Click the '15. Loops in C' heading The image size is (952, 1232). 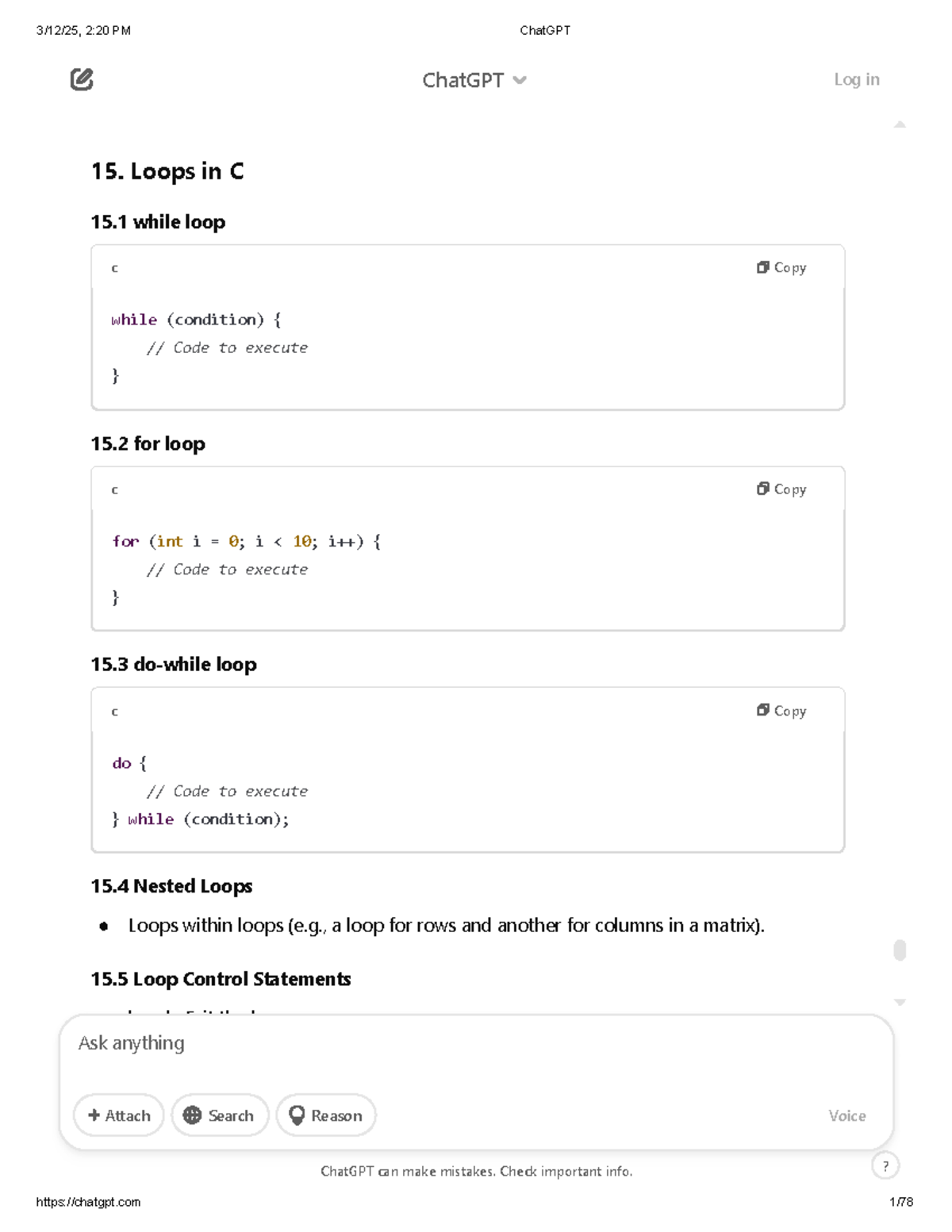167,171
